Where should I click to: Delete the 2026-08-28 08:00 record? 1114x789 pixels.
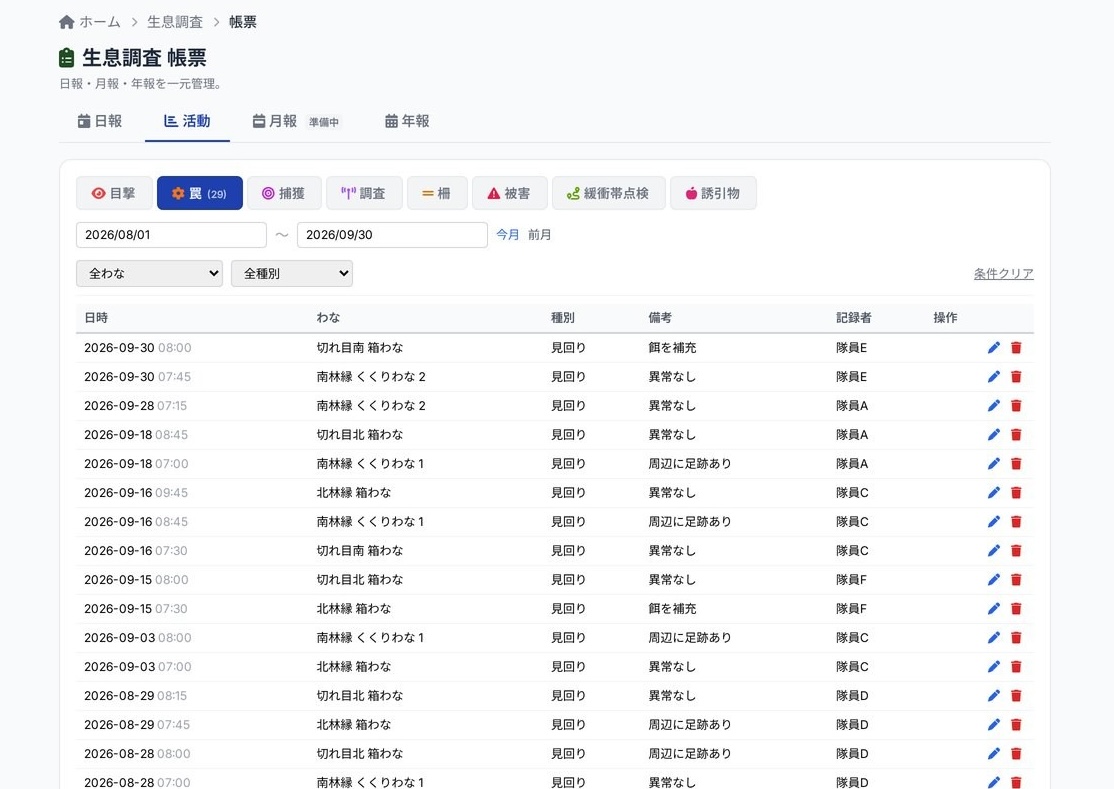[x=1016, y=753]
